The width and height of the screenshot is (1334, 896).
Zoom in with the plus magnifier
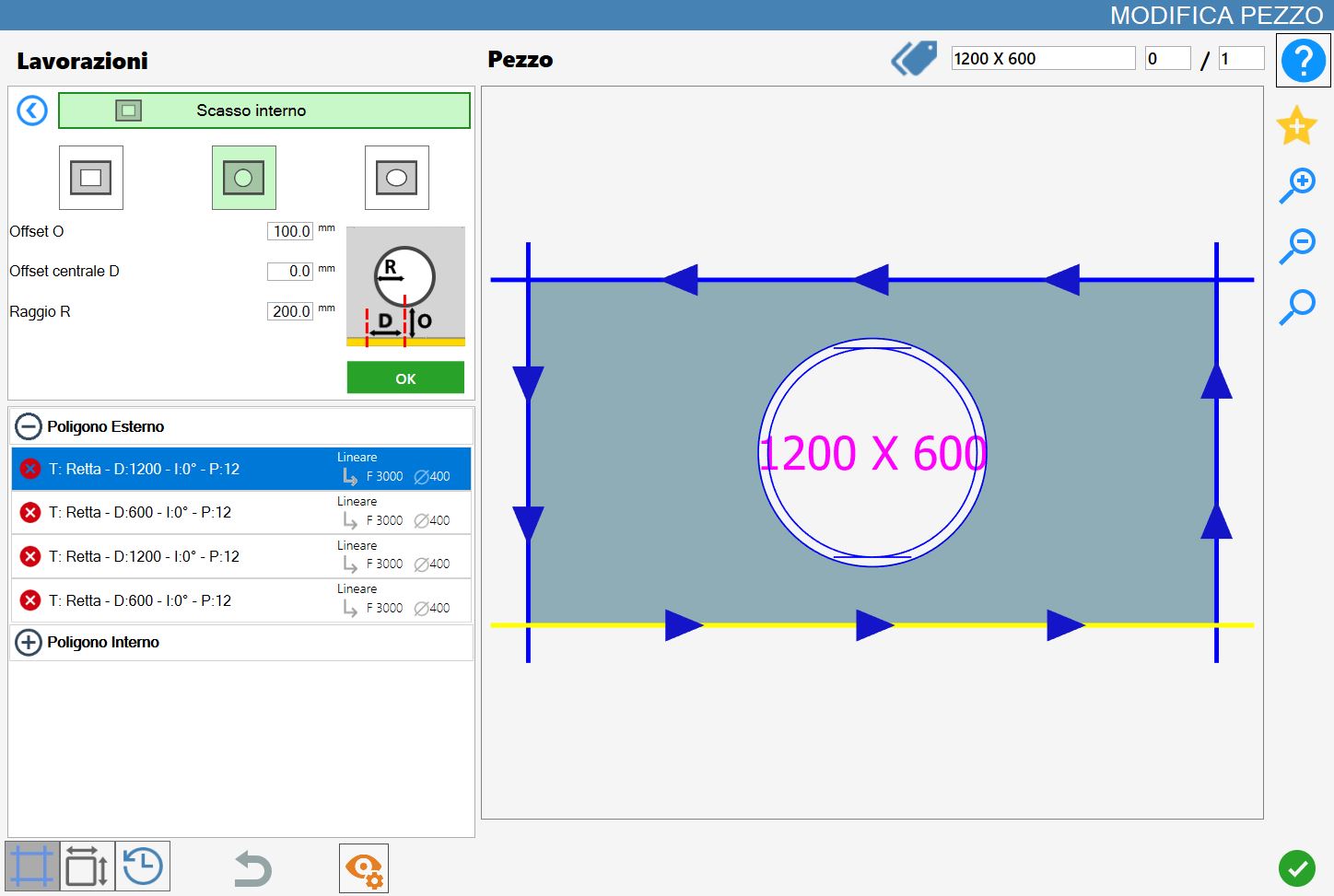1297,185
